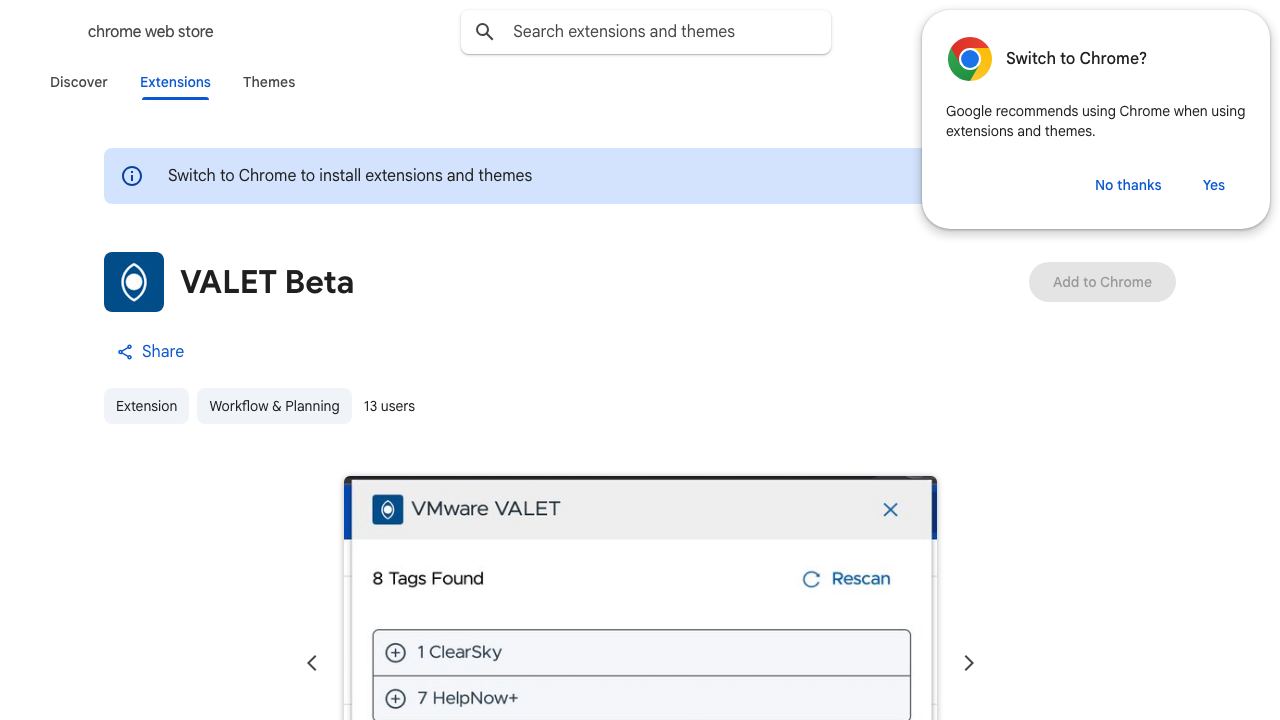Click the Extension category chip
The width and height of the screenshot is (1280, 720).
click(146, 406)
